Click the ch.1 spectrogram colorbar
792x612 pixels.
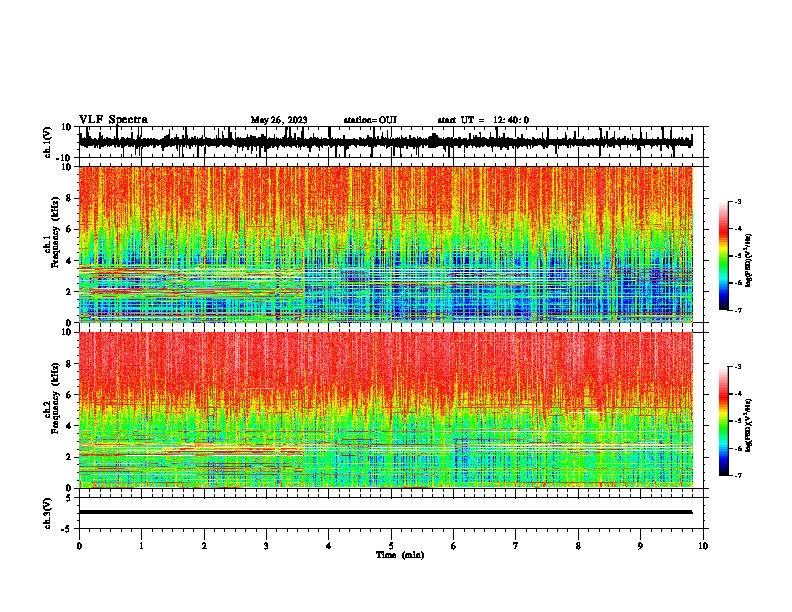tap(724, 256)
